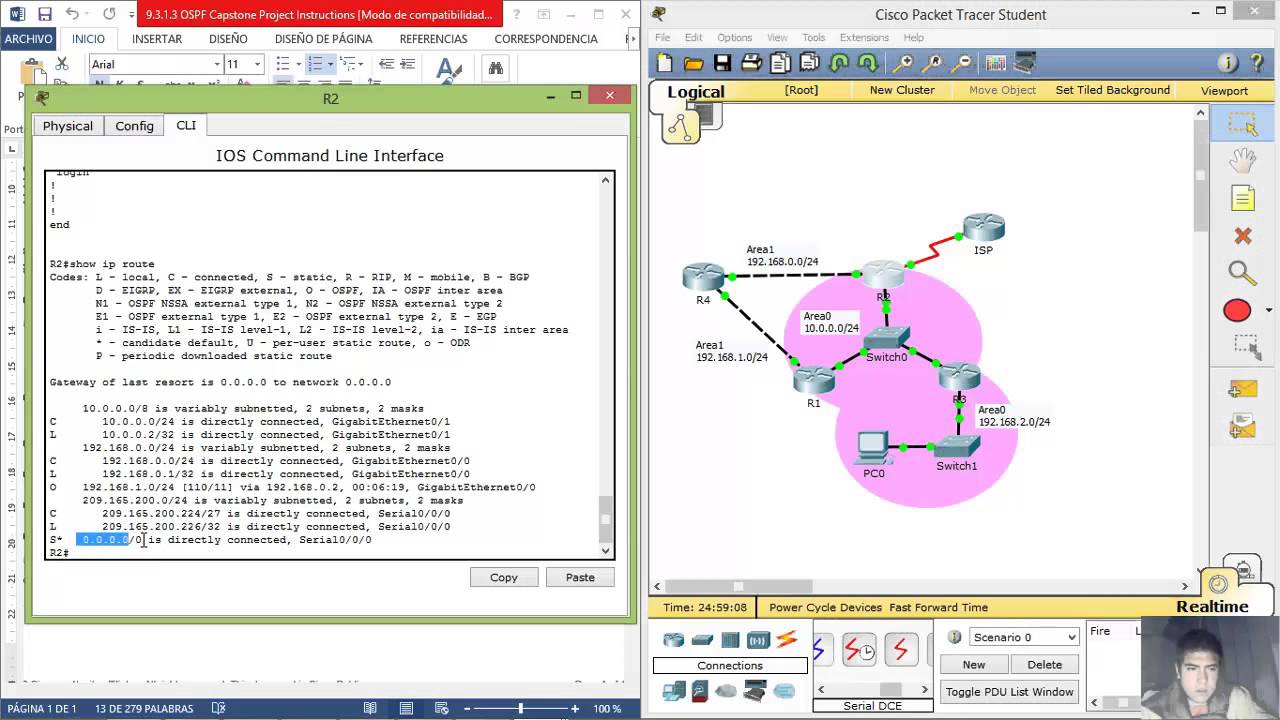Click the ISP router in the topology
1280x720 pixels.
coord(984,227)
